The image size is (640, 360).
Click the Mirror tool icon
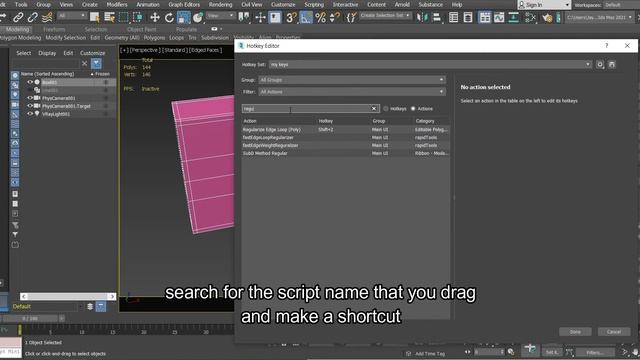pos(422,17)
